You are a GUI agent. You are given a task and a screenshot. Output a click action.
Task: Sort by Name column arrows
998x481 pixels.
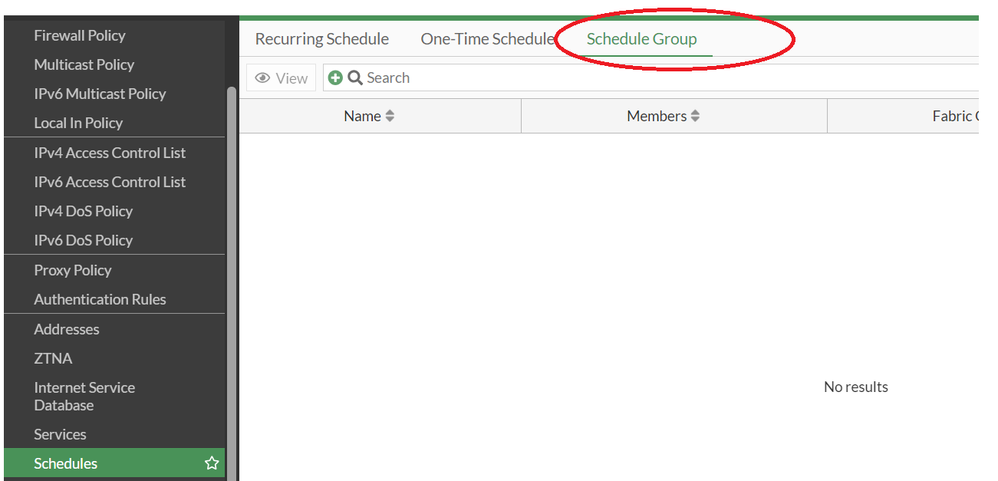[x=390, y=116]
